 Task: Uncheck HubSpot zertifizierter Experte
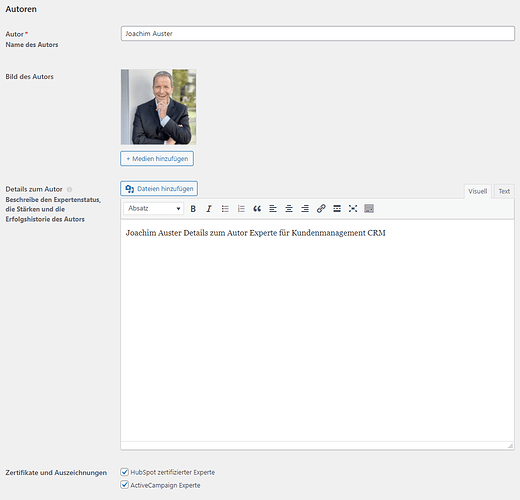(124, 472)
